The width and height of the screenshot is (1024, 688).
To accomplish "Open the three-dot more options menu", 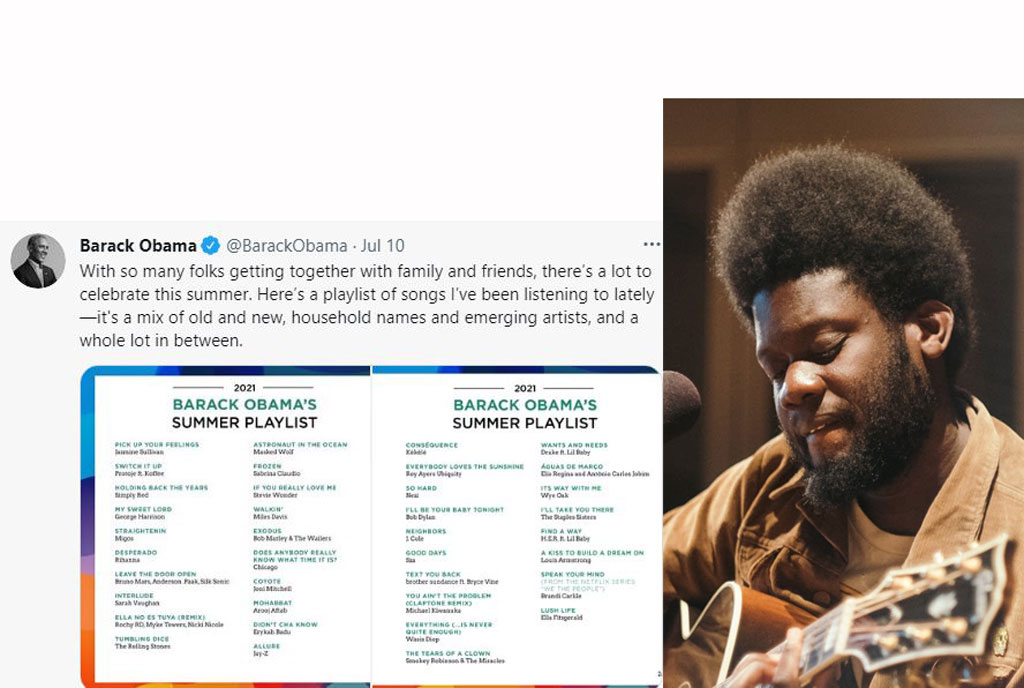I will 652,244.
